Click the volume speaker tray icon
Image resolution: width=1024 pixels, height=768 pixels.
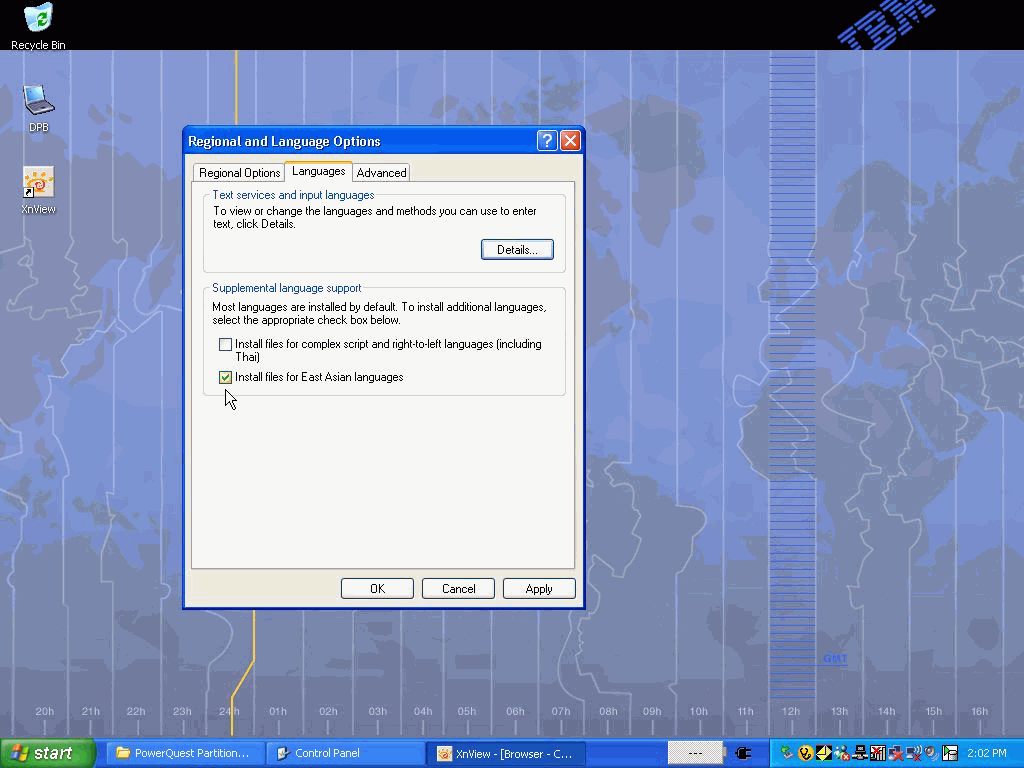pyautogui.click(x=931, y=753)
